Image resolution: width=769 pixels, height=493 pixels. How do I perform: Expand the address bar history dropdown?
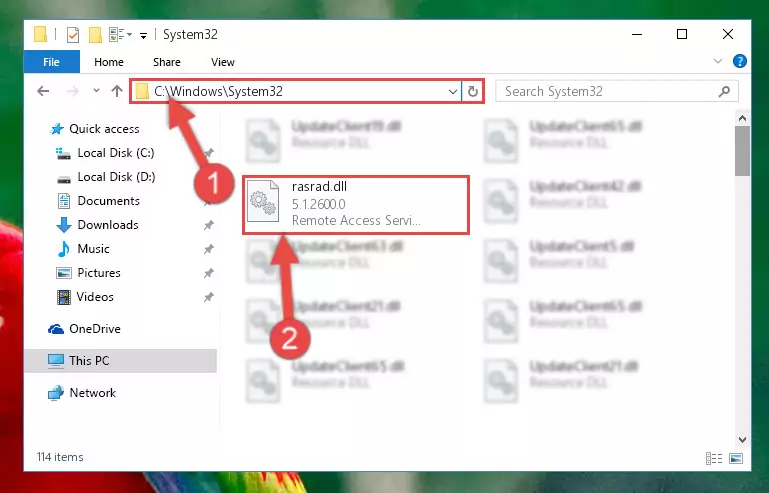(x=453, y=91)
